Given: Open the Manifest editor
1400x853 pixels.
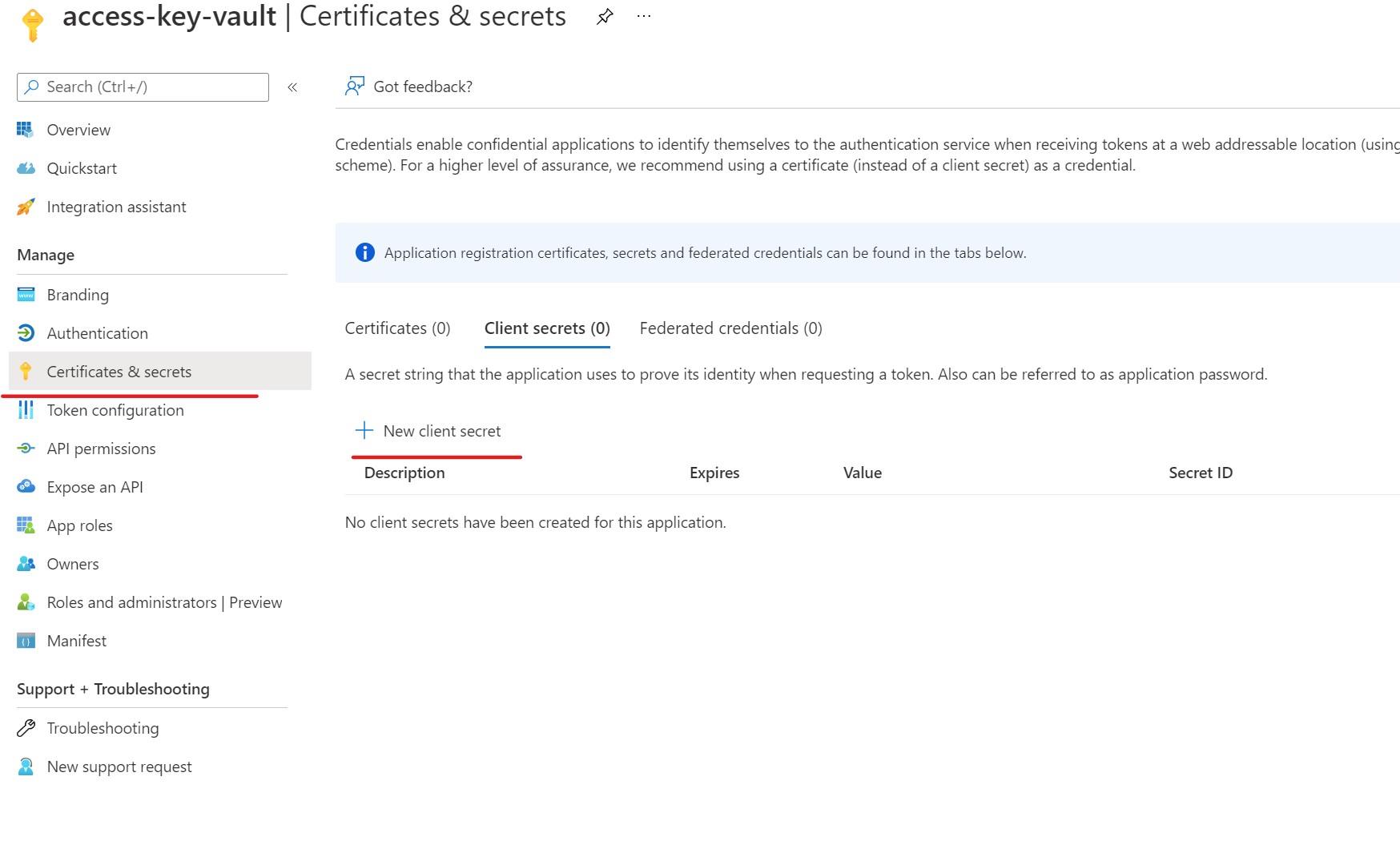Looking at the screenshot, I should point(76,641).
